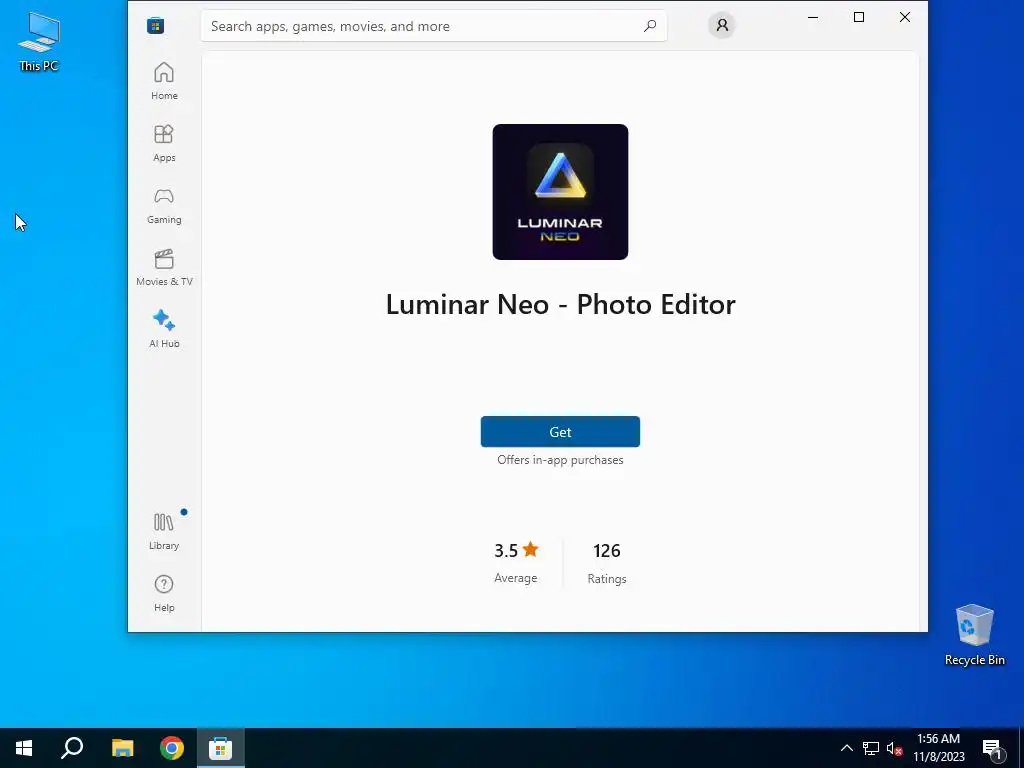This screenshot has width=1024, height=768.
Task: Open the Home section in Store sidebar
Action: click(164, 81)
